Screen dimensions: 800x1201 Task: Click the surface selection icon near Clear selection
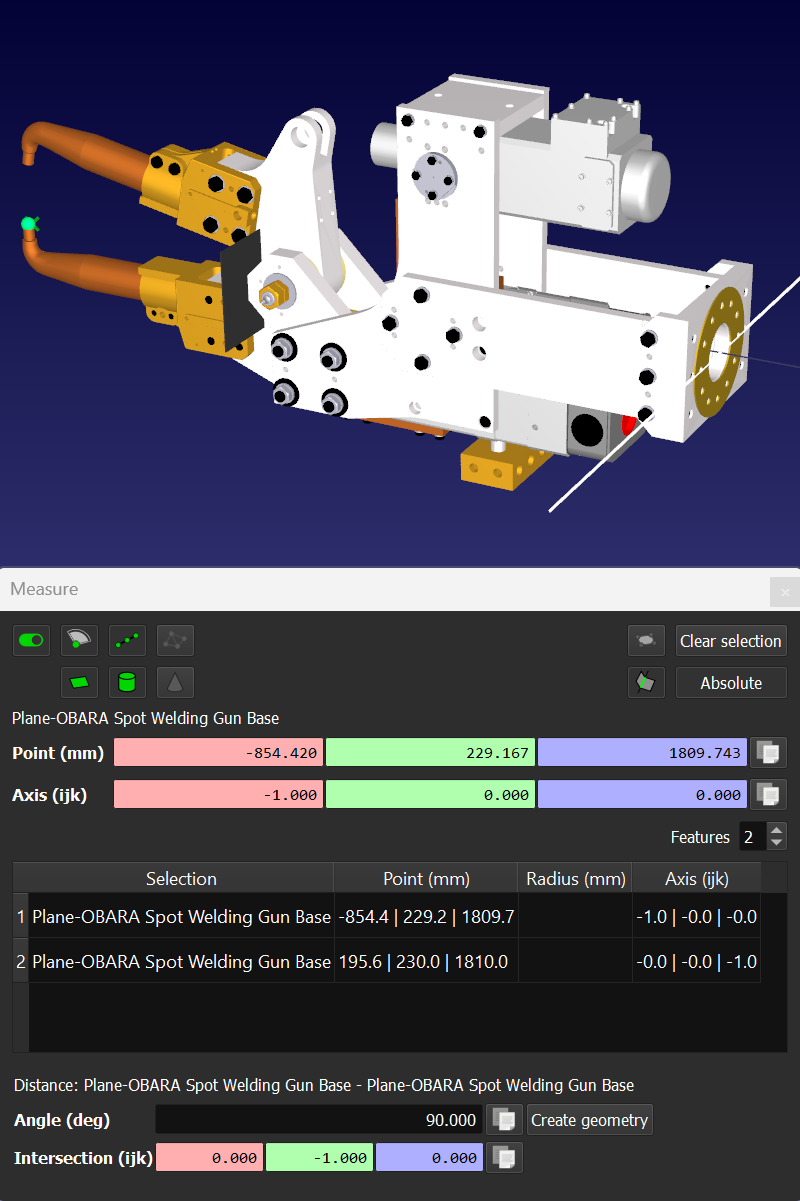tap(646, 640)
